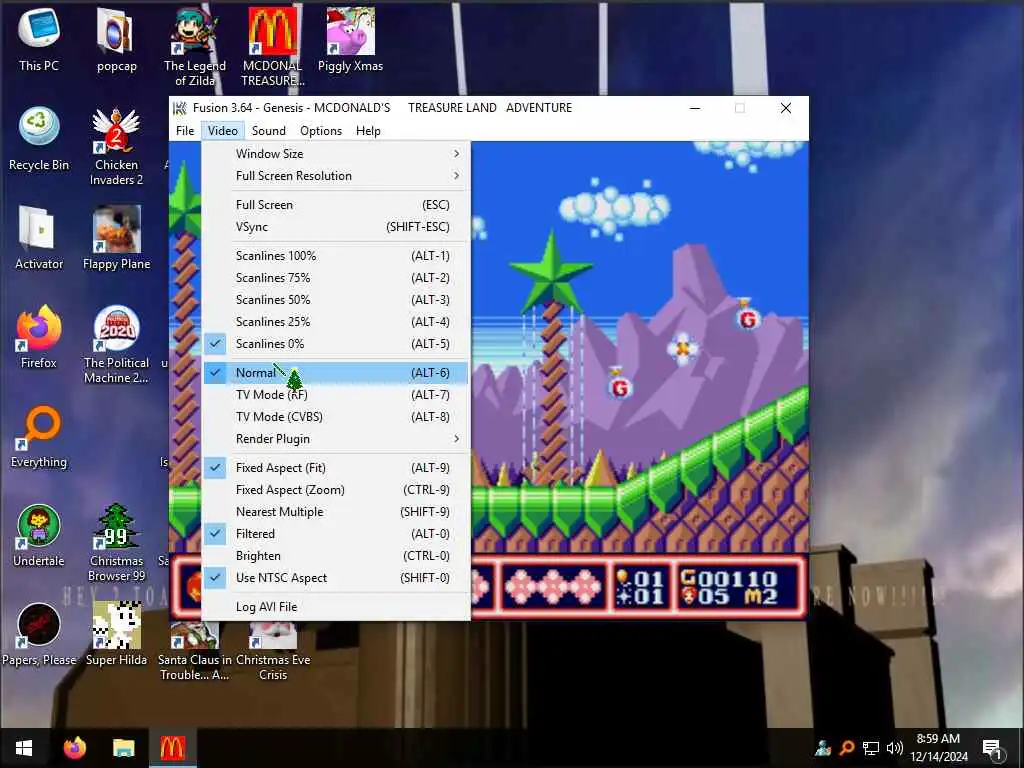Open Chicken Invaders 2 shortcut

tap(116, 146)
